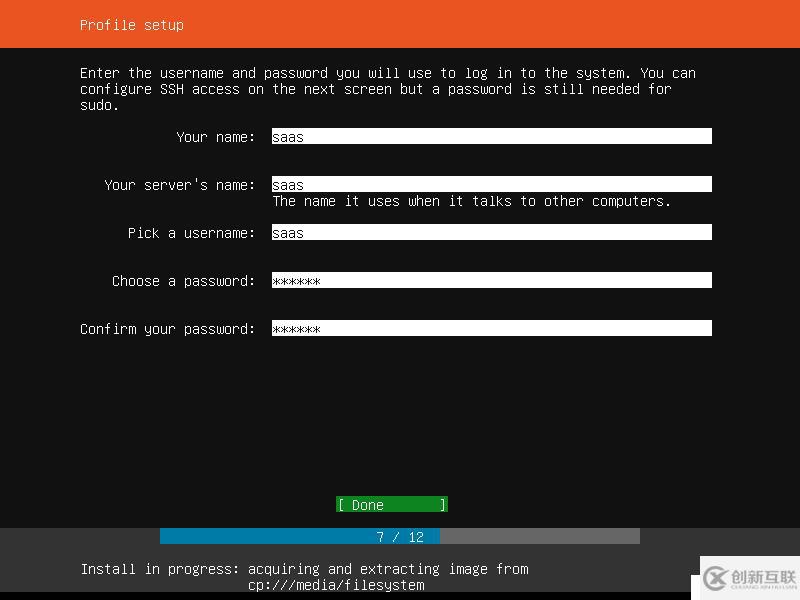Activate the Done button
The image size is (800, 600).
click(392, 505)
